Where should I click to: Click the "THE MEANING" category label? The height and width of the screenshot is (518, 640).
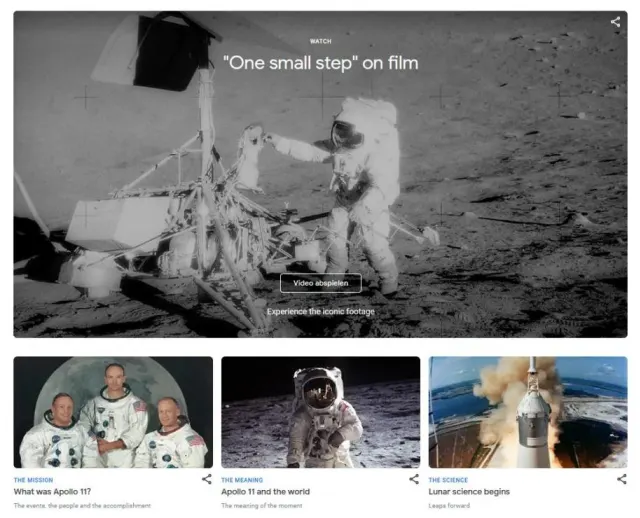[242, 480]
